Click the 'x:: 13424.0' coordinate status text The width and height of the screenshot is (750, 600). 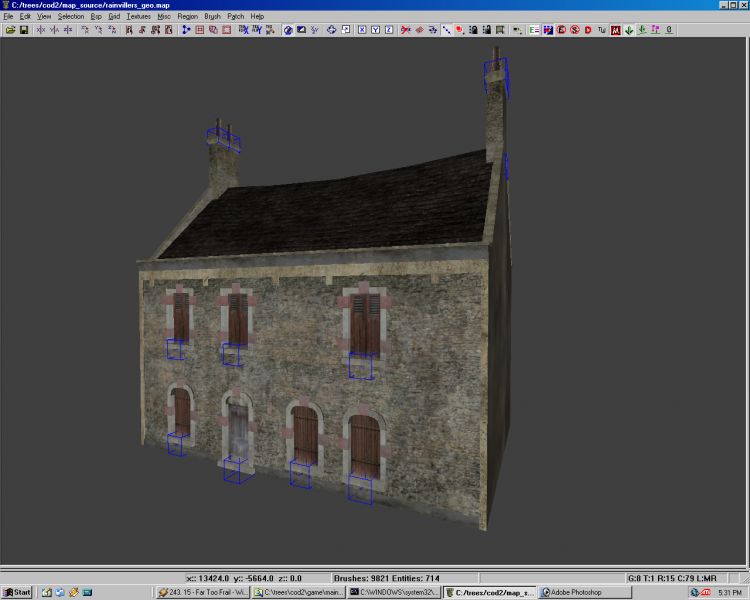(x=208, y=578)
